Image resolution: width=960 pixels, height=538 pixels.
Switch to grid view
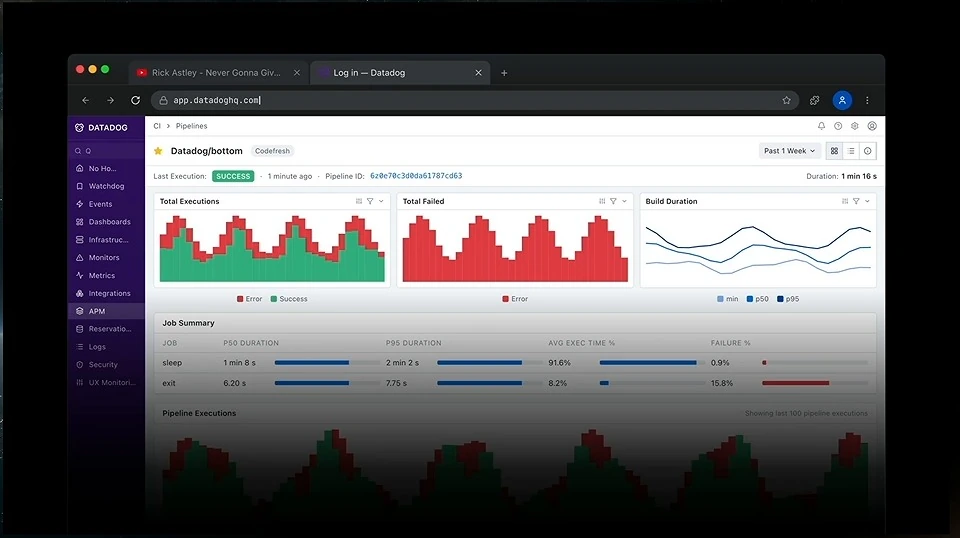click(x=834, y=151)
